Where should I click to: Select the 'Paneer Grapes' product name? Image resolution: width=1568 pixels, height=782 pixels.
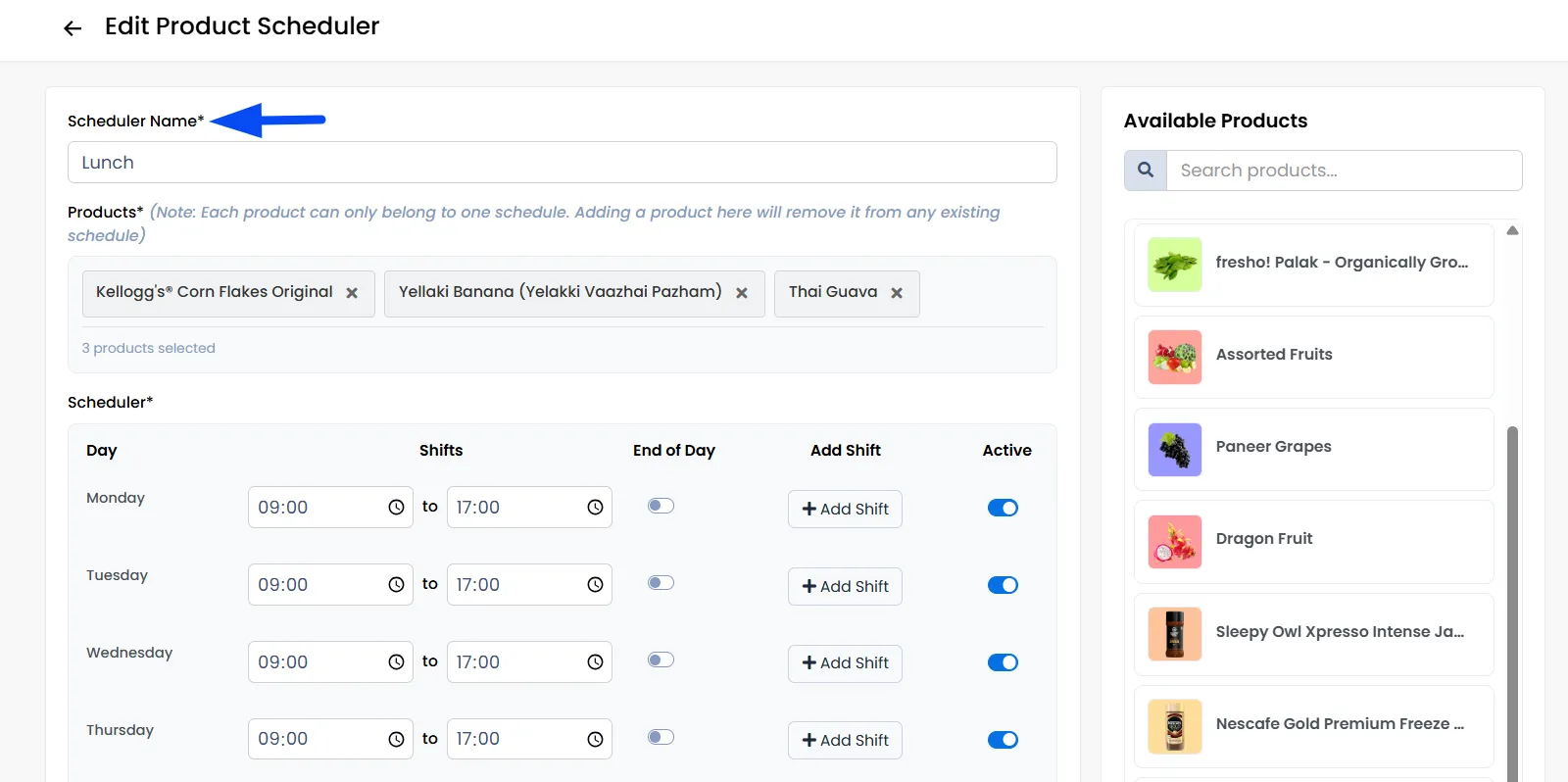(1273, 447)
